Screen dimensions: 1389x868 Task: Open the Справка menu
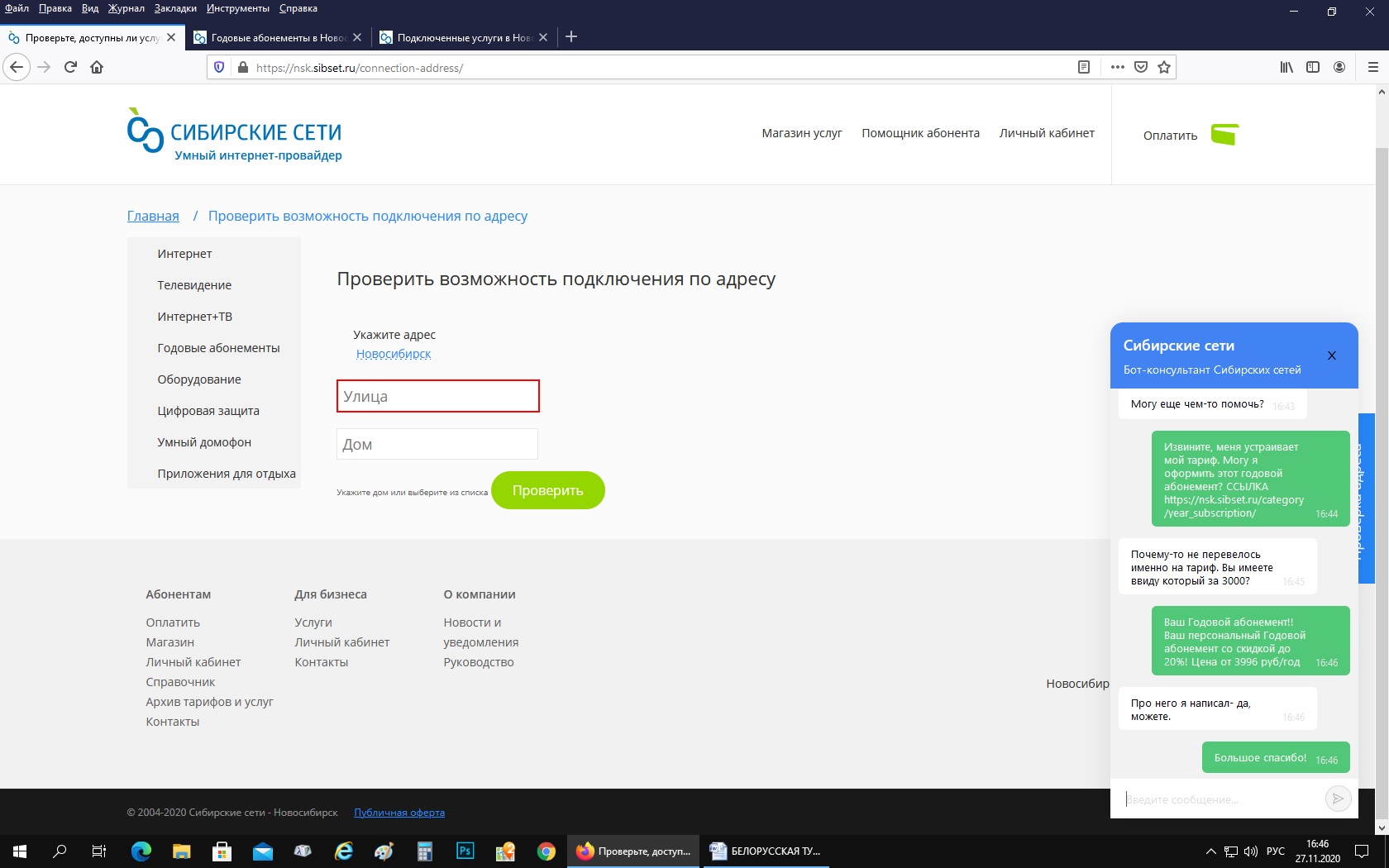298,8
